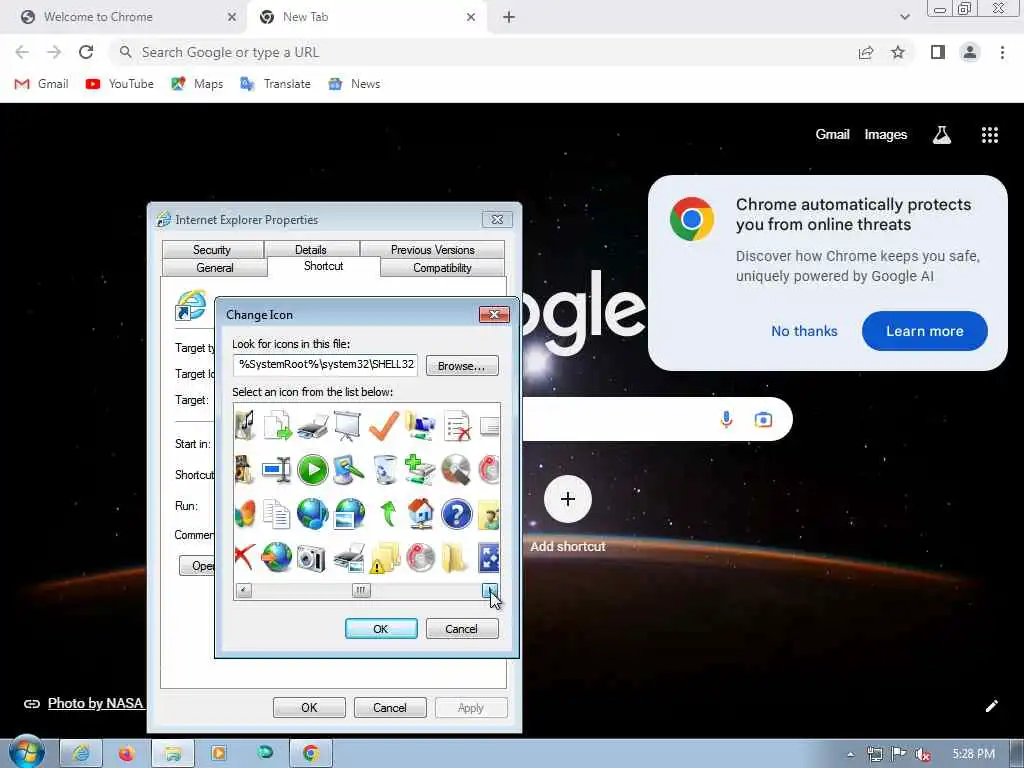Image resolution: width=1024 pixels, height=768 pixels.
Task: Select the projector screen icon
Action: coord(347,425)
